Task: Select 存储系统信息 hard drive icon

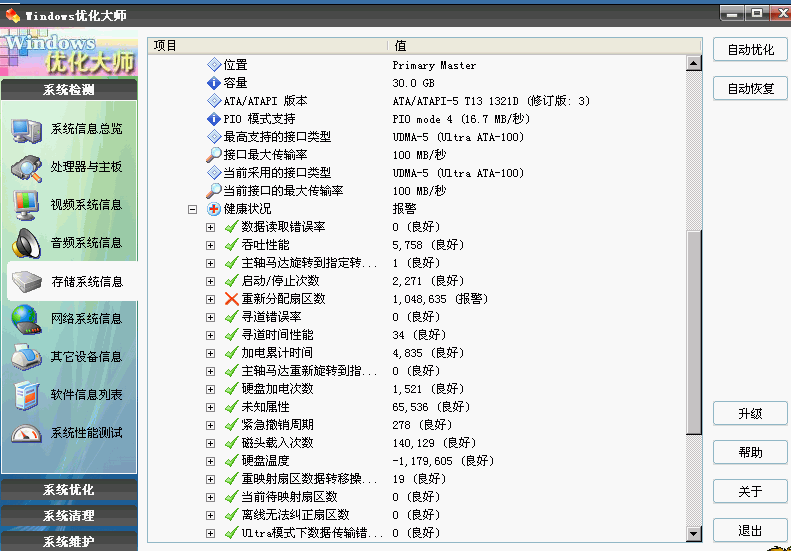Action: (x=26, y=282)
